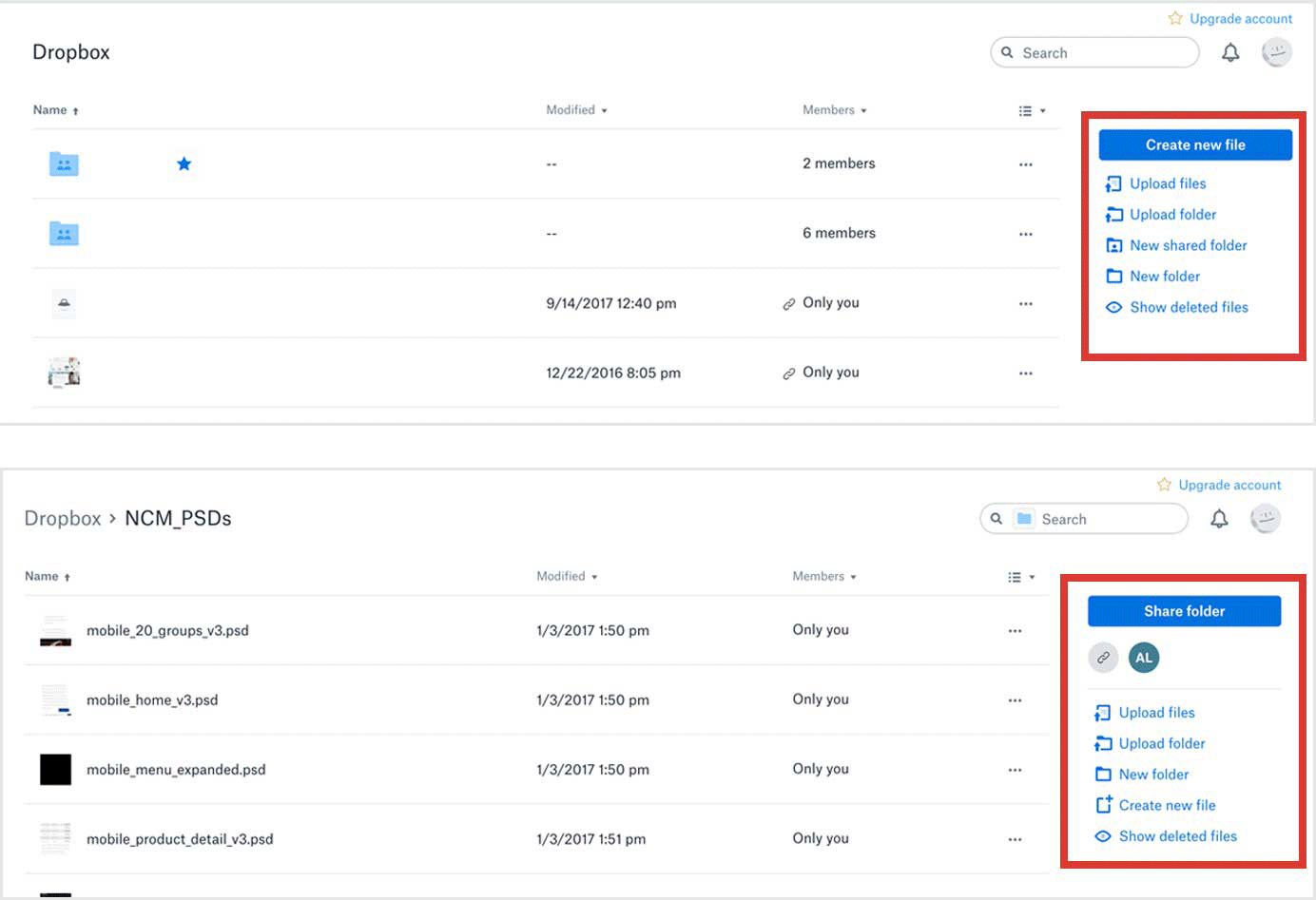1316x900 pixels.
Task: Click link icon beside 12/22/2016 Only you
Action: (788, 373)
